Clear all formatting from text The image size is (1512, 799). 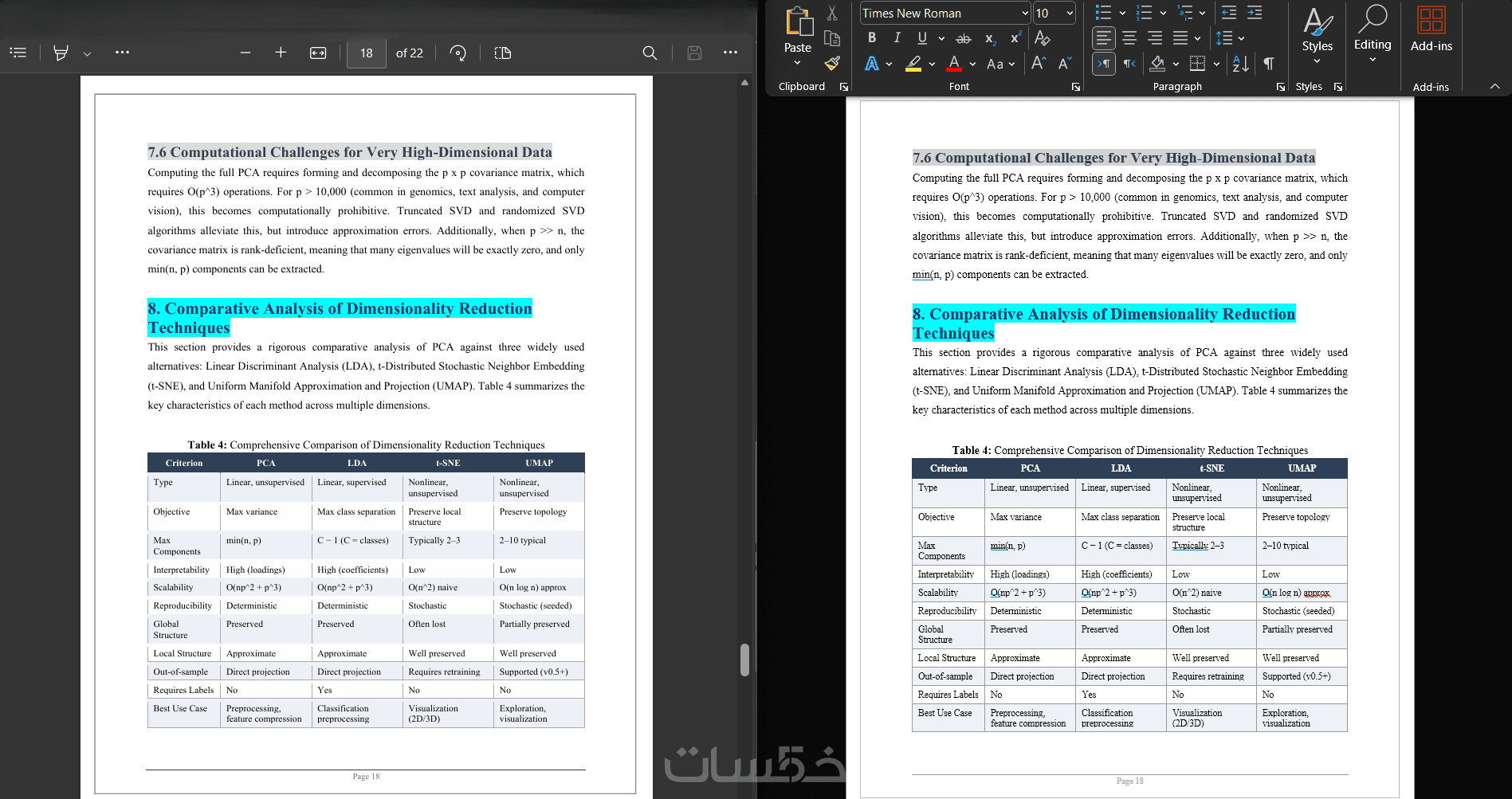click(1042, 38)
